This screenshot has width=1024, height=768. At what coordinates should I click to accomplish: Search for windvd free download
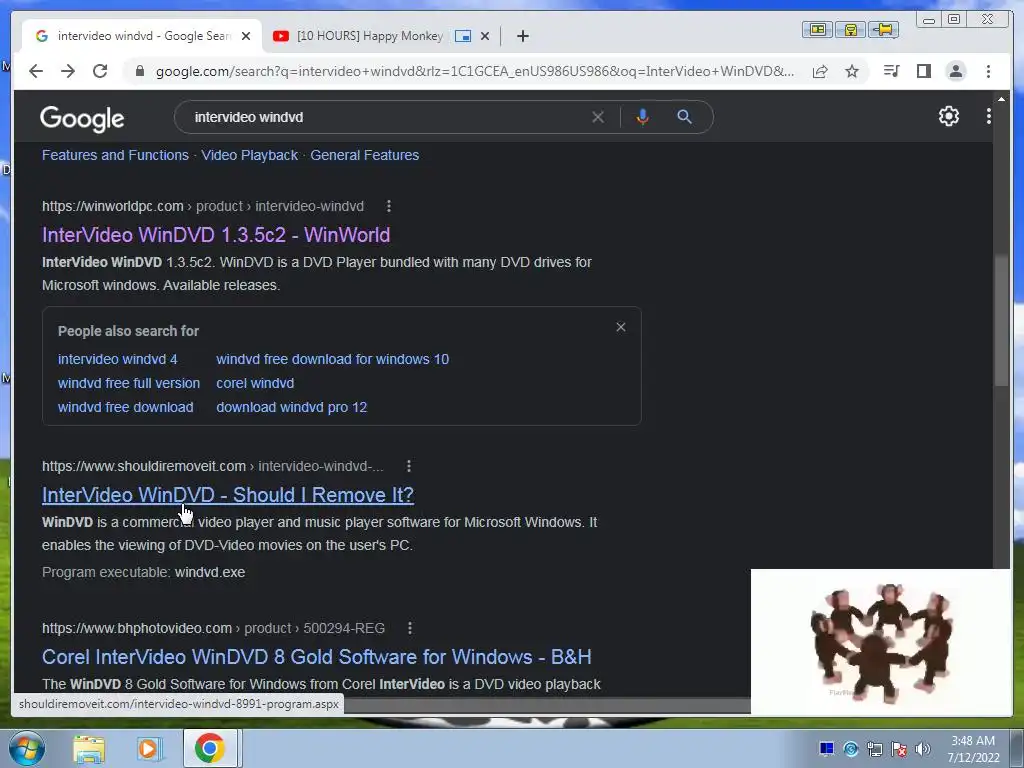(125, 408)
